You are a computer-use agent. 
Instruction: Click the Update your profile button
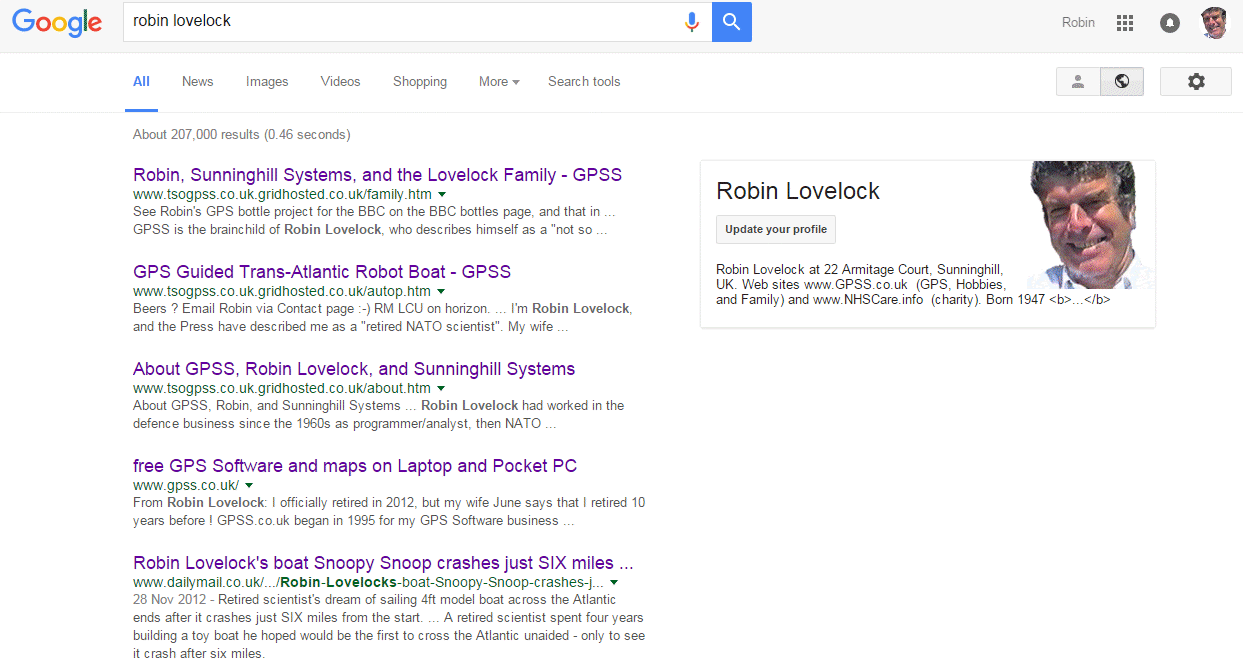point(775,229)
